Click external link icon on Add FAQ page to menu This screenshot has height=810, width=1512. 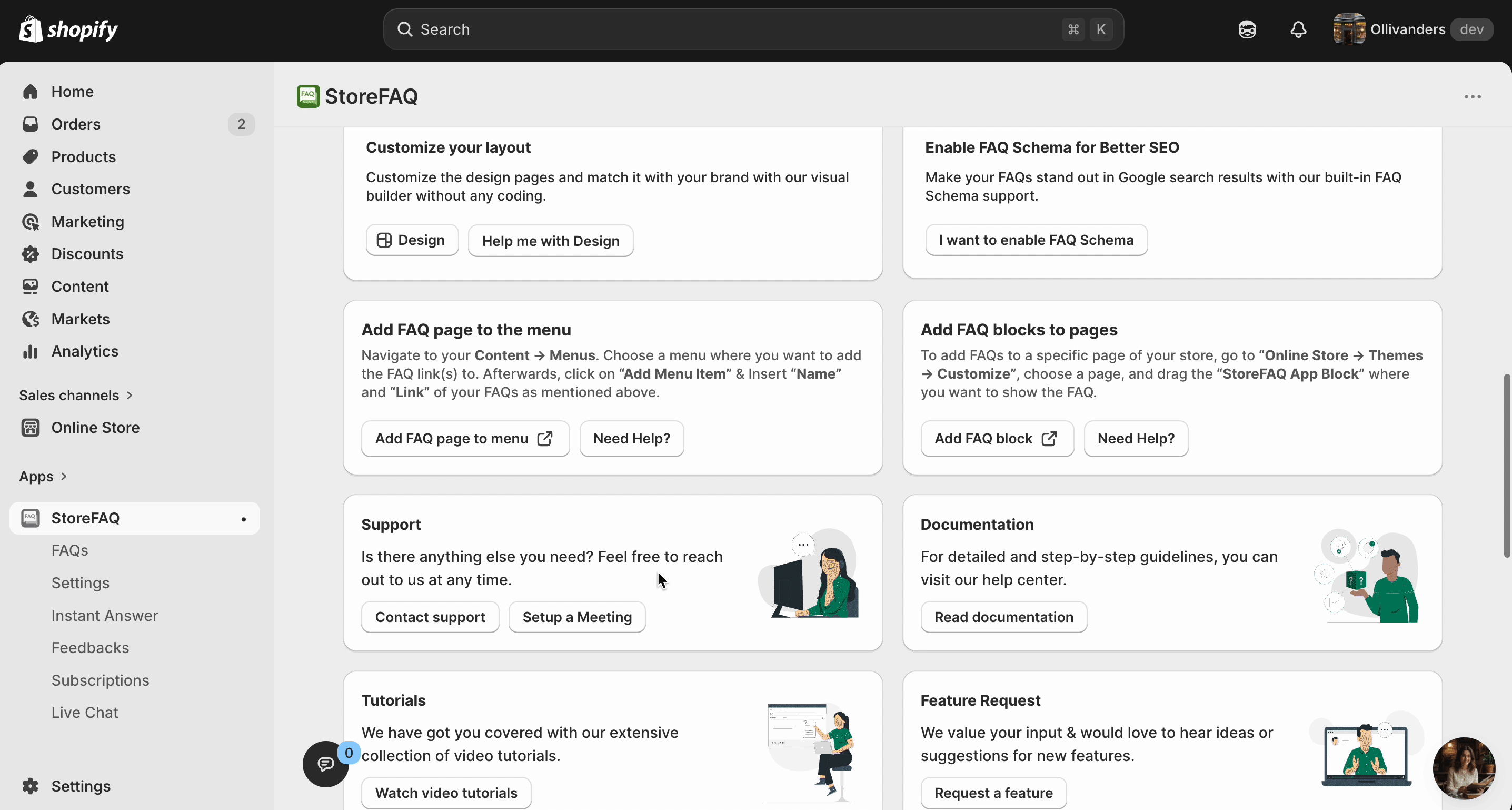pos(545,438)
